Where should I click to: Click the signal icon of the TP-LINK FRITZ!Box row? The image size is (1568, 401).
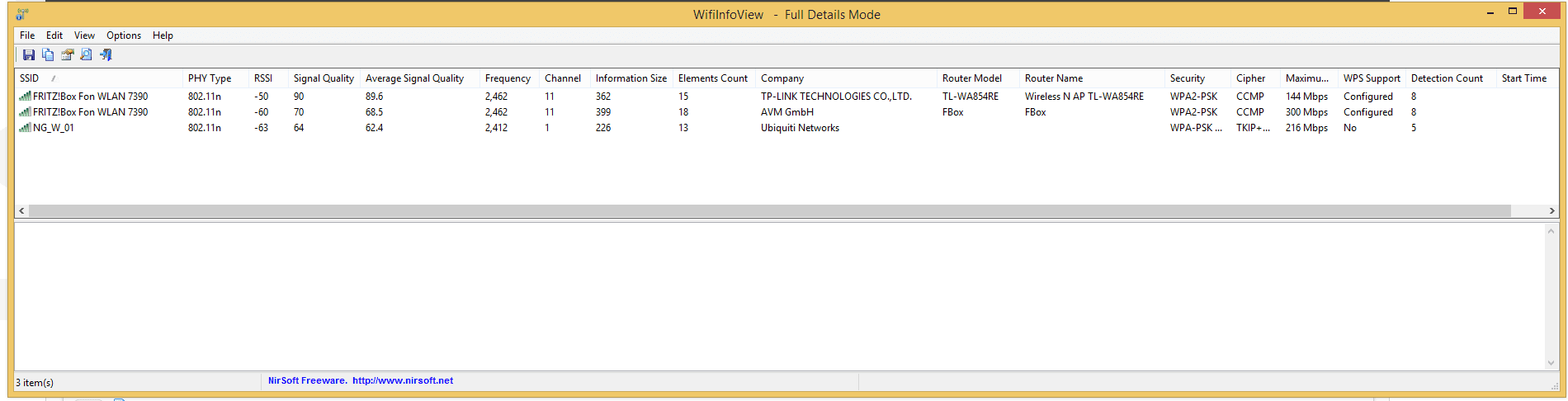click(x=26, y=97)
